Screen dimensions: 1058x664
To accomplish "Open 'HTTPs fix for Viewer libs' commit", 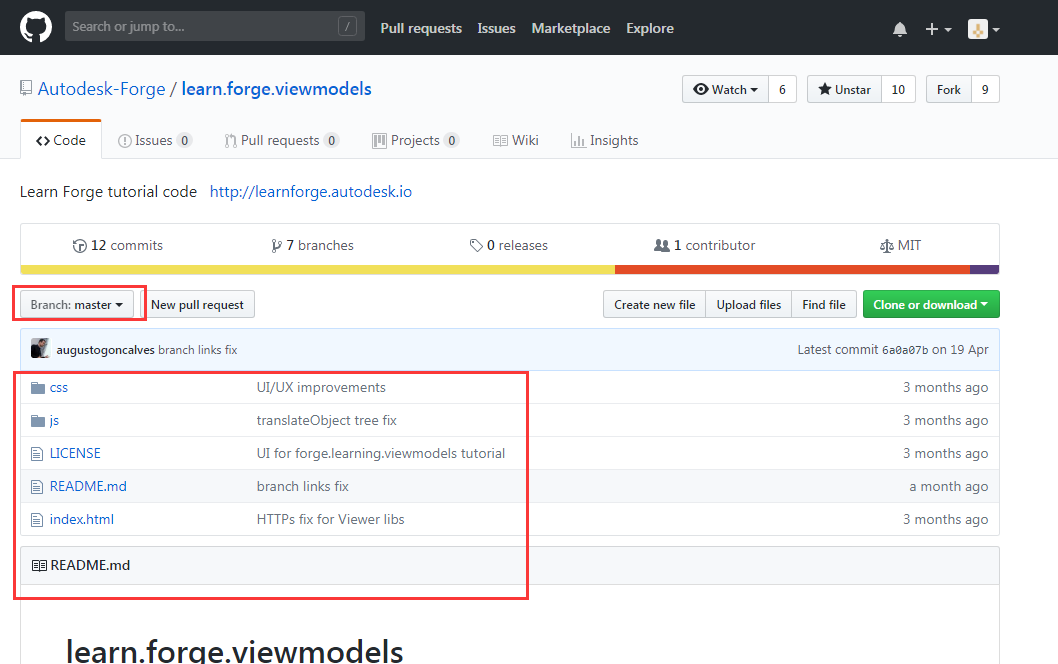I will (331, 520).
